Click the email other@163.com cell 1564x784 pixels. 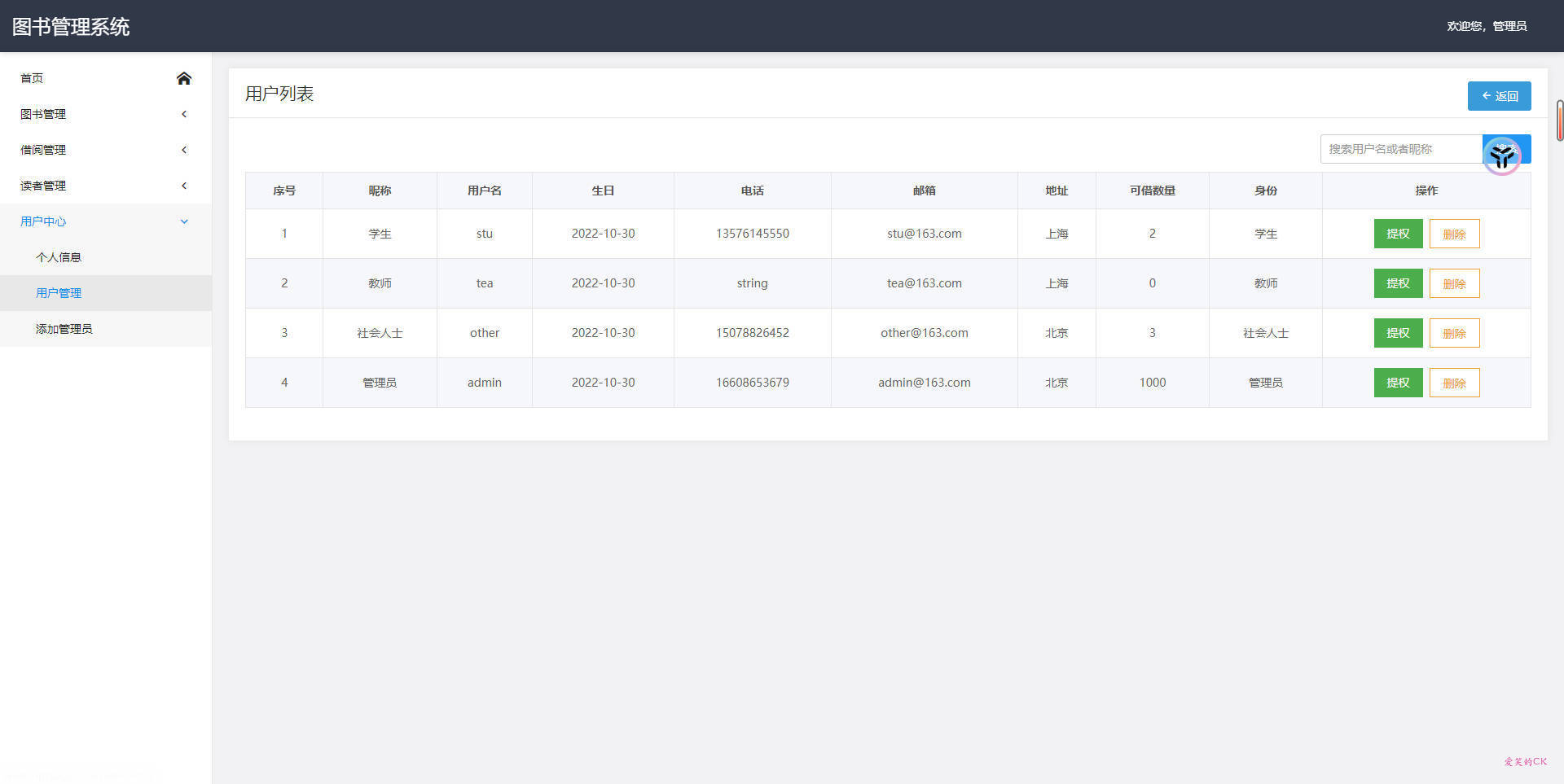[x=925, y=333]
